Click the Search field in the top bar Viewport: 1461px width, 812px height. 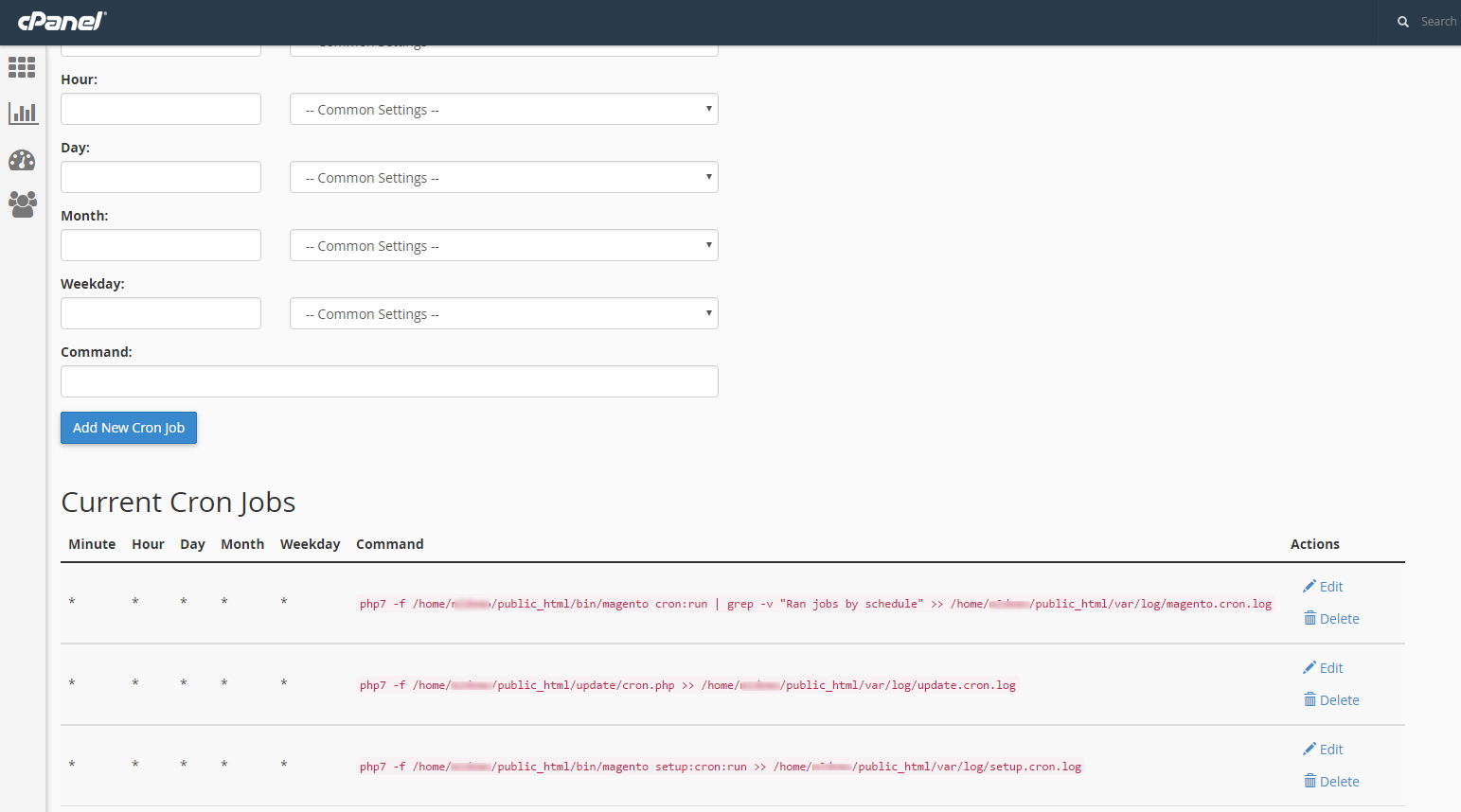tap(1436, 21)
